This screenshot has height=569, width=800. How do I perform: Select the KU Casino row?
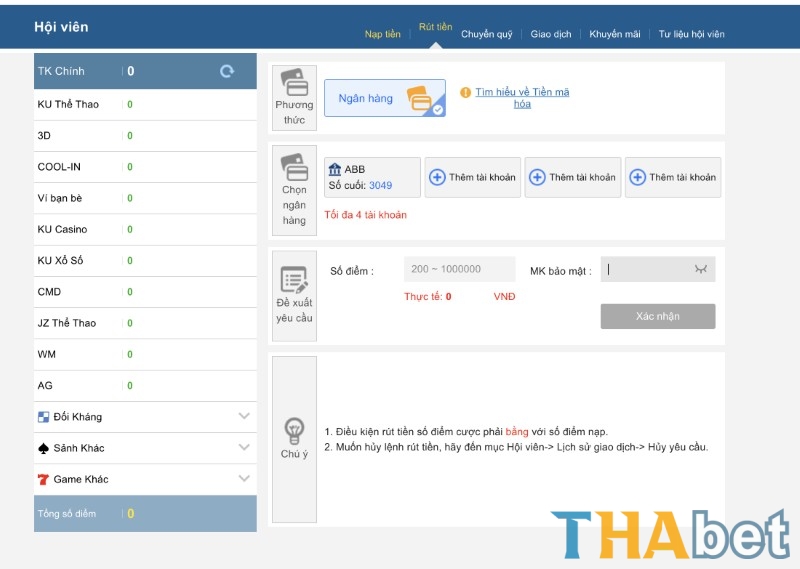pyautogui.click(x=145, y=230)
